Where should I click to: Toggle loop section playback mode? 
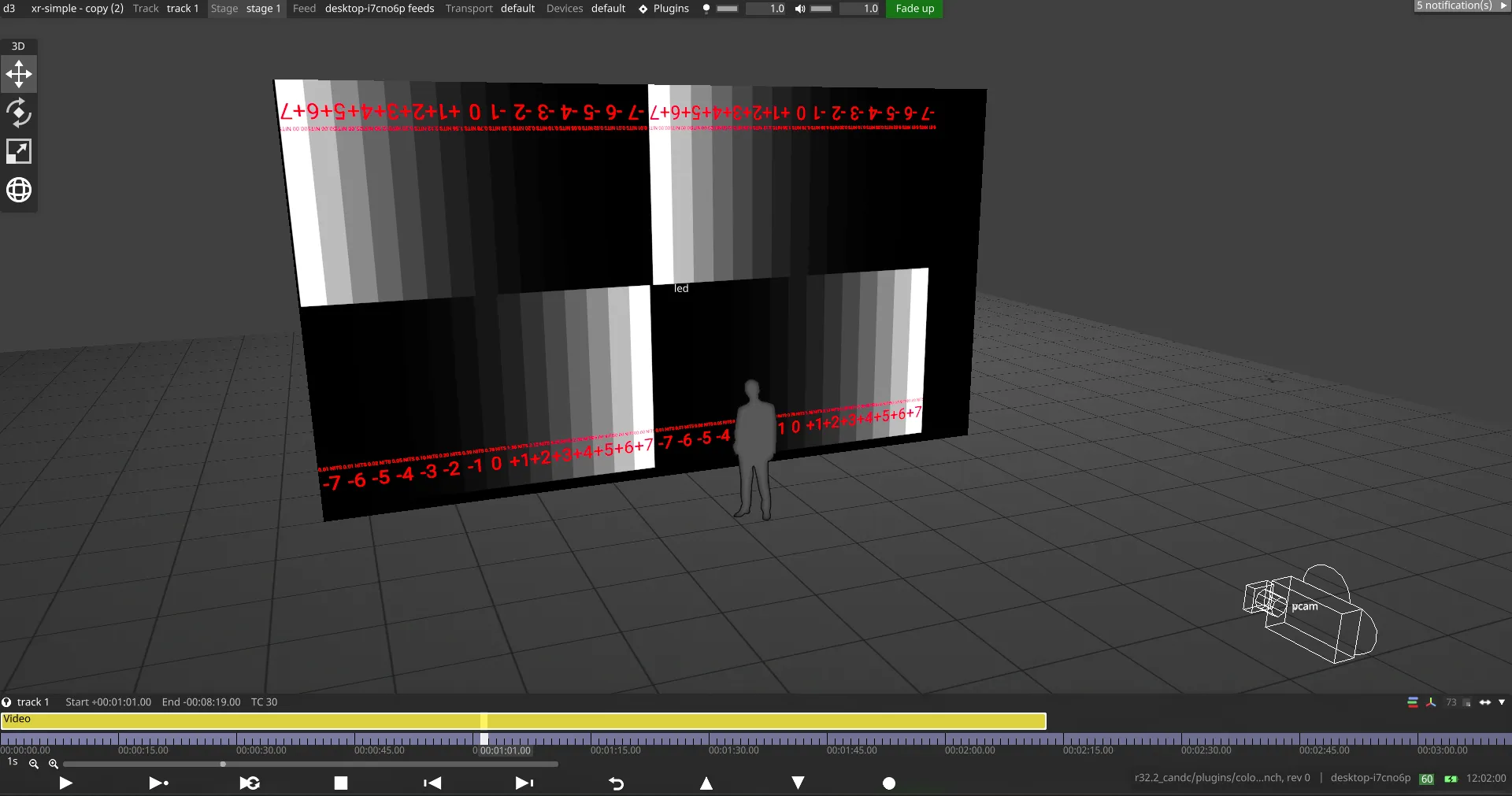pos(250,783)
